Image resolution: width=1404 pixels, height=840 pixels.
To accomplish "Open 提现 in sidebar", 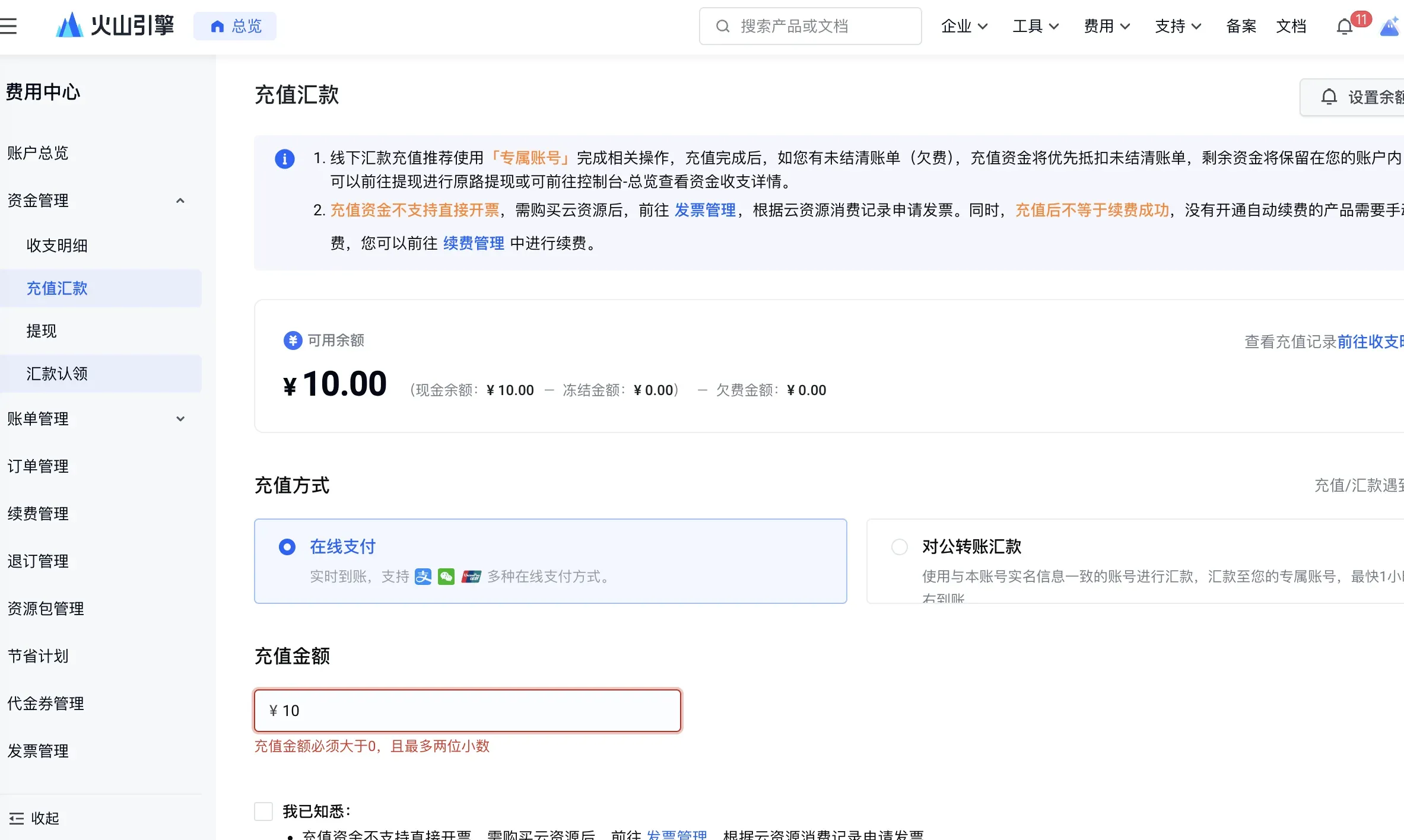I will tap(42, 331).
